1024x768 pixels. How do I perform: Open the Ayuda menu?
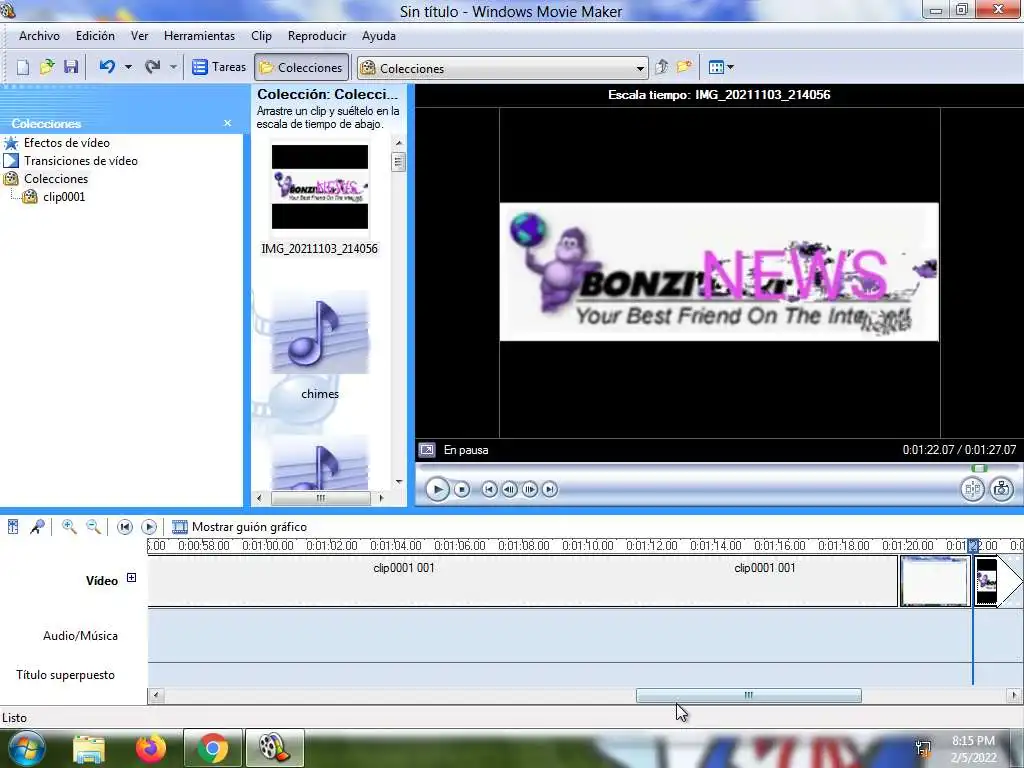click(379, 36)
